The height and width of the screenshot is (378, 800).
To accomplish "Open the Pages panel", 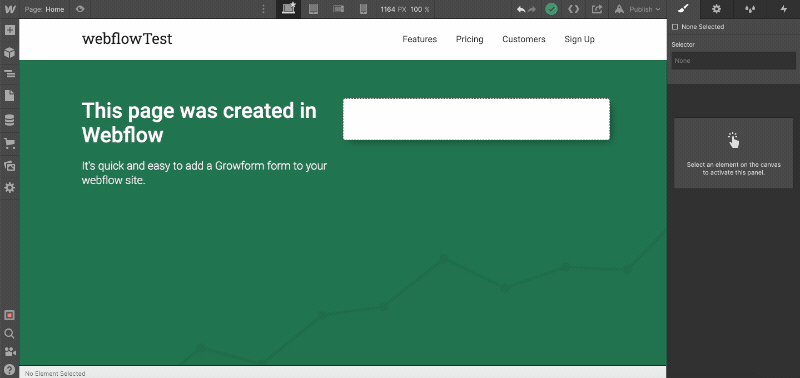I will [x=9, y=96].
